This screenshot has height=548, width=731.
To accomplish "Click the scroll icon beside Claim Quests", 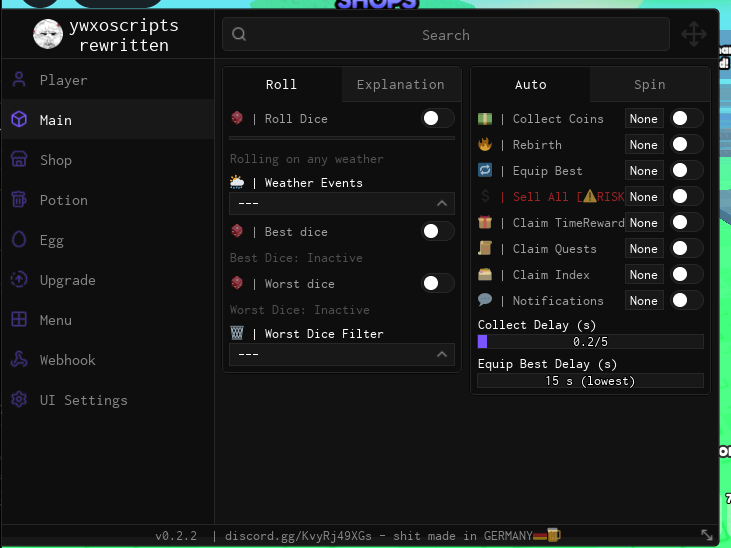I will click(x=485, y=248).
